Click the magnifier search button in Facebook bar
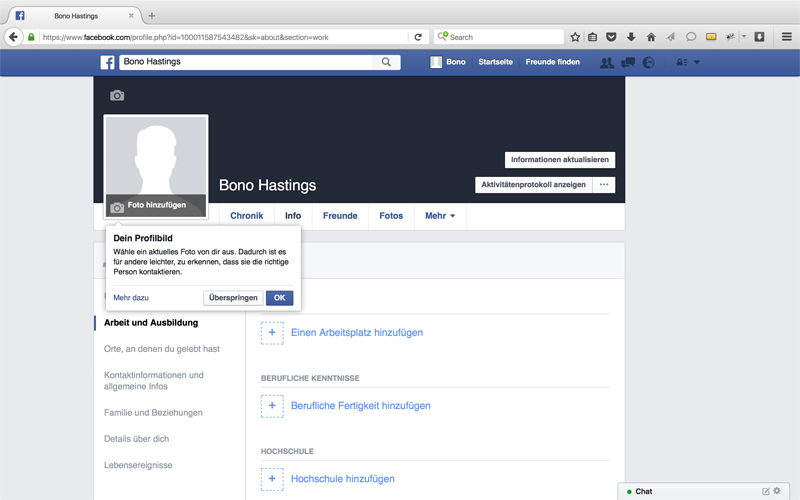 coord(386,62)
